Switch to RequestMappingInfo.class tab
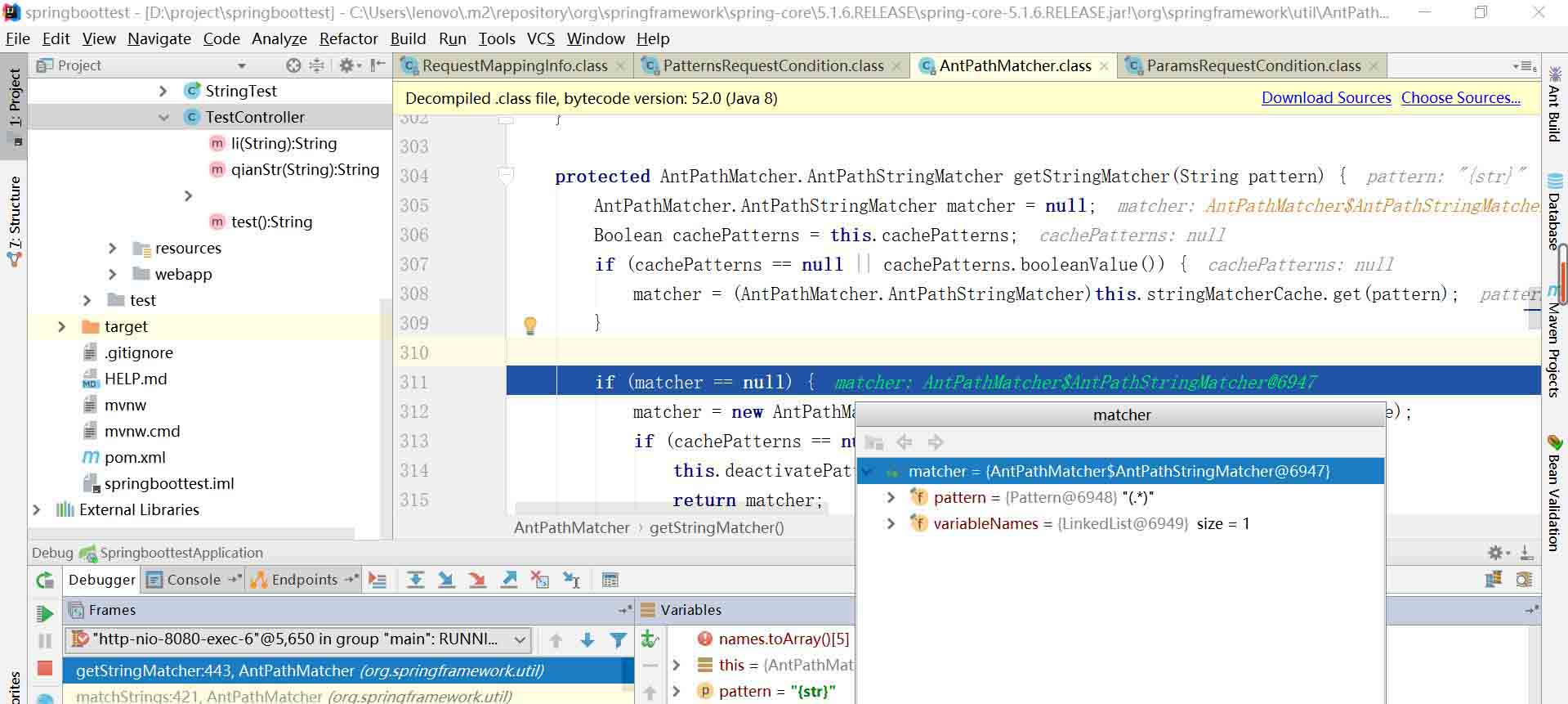Viewport: 1568px width, 704px height. (515, 65)
